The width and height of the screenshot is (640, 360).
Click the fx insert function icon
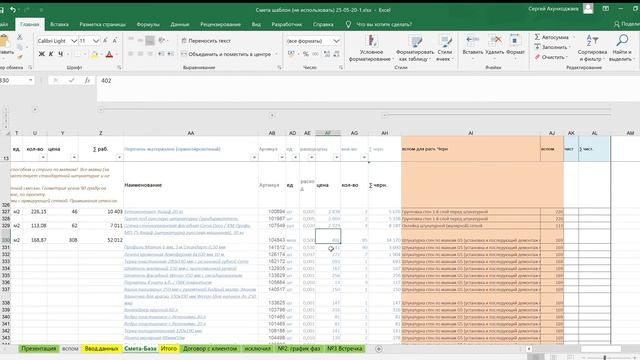[x=87, y=80]
